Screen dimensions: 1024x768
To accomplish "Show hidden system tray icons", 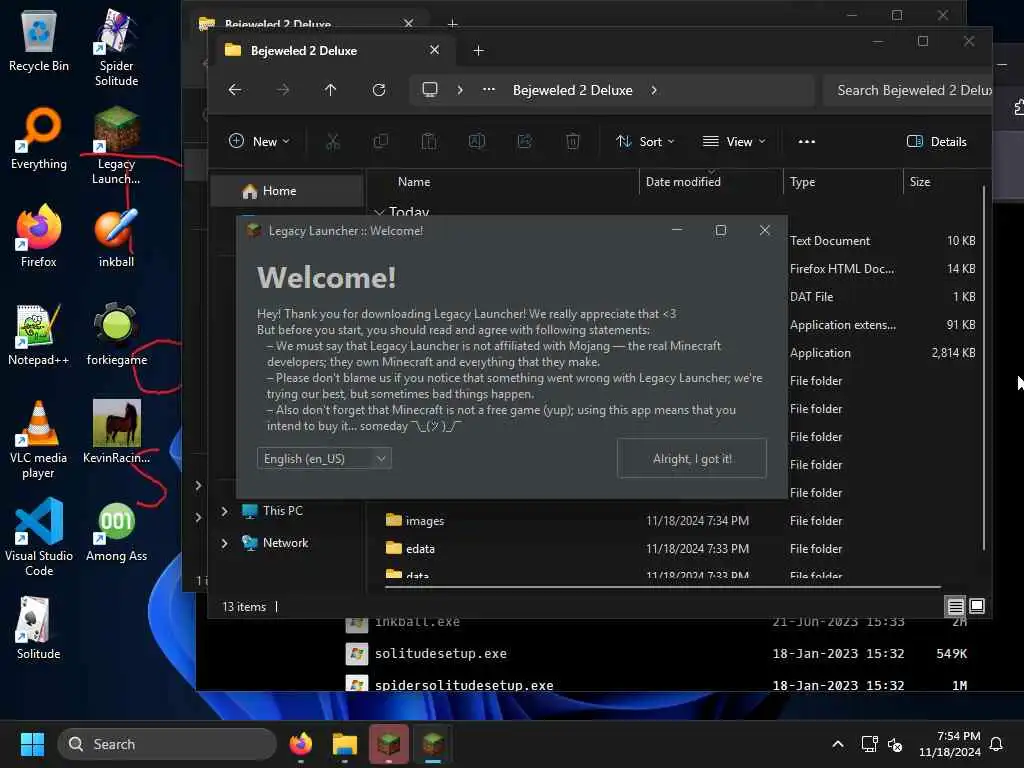I will point(838,744).
